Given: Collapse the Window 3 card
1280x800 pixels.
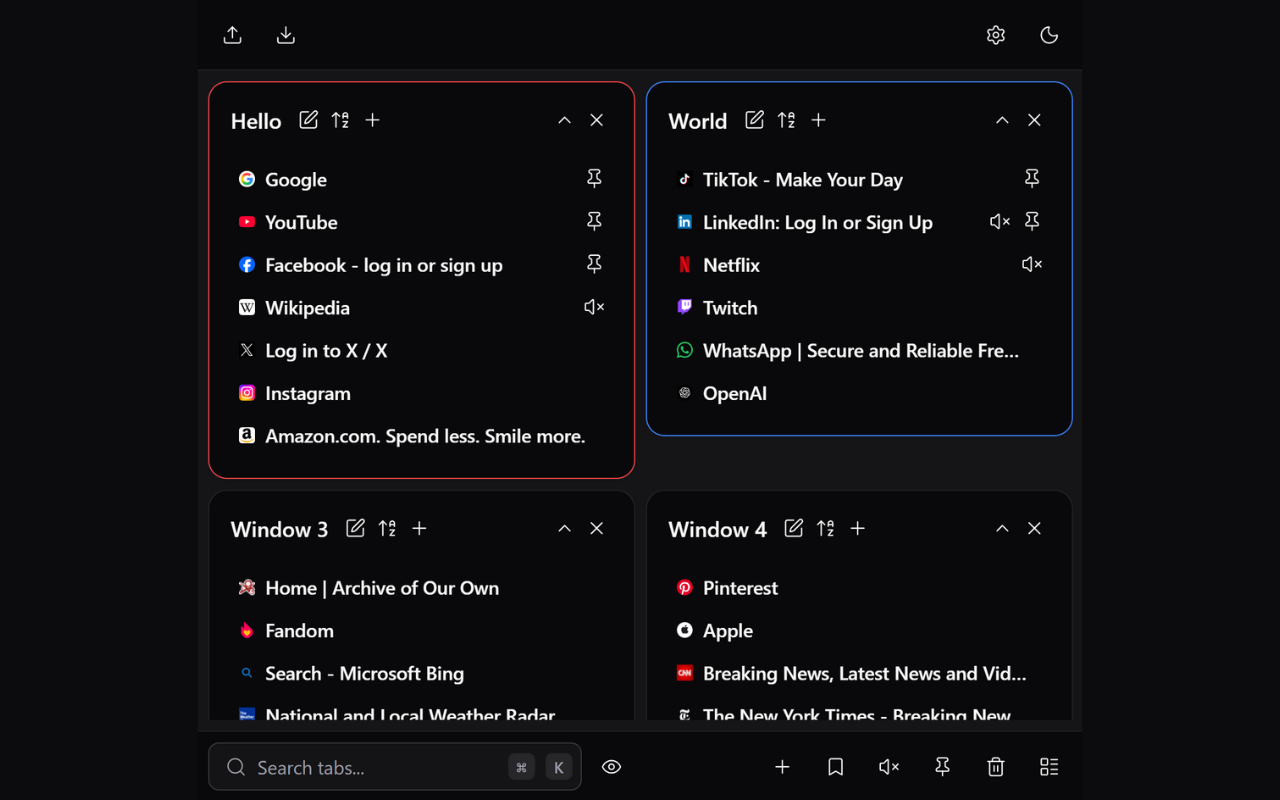Looking at the screenshot, I should click(564, 528).
